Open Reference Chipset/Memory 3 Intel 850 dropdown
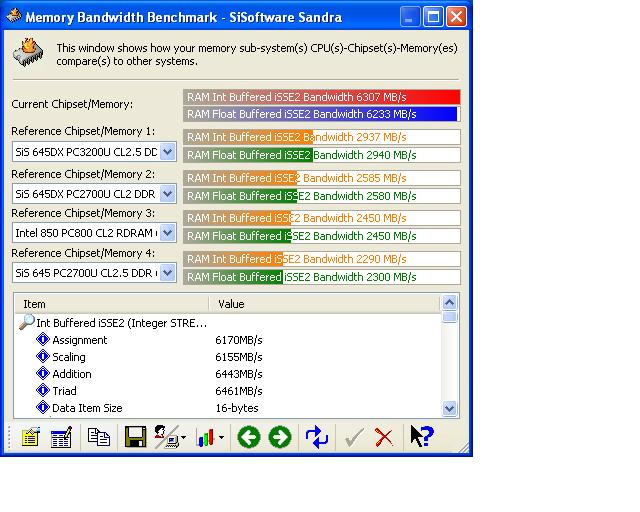The image size is (640, 512). [167, 233]
